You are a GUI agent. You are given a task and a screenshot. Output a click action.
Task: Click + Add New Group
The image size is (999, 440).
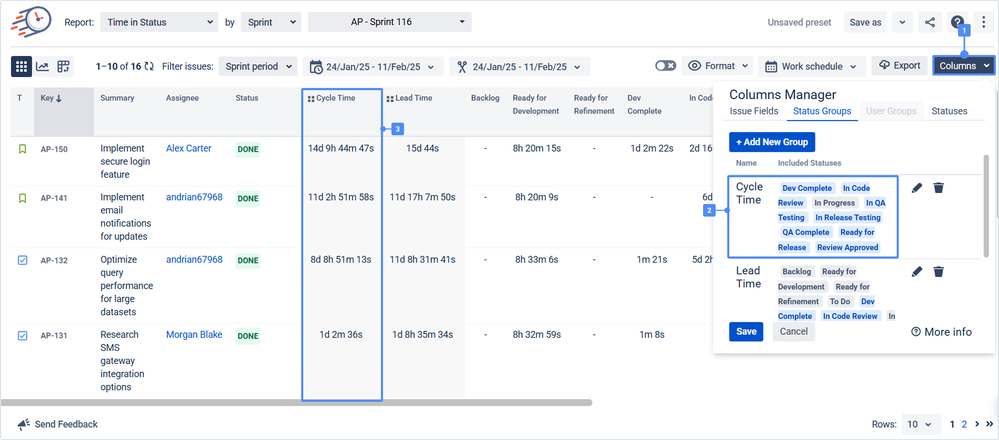[772, 141]
